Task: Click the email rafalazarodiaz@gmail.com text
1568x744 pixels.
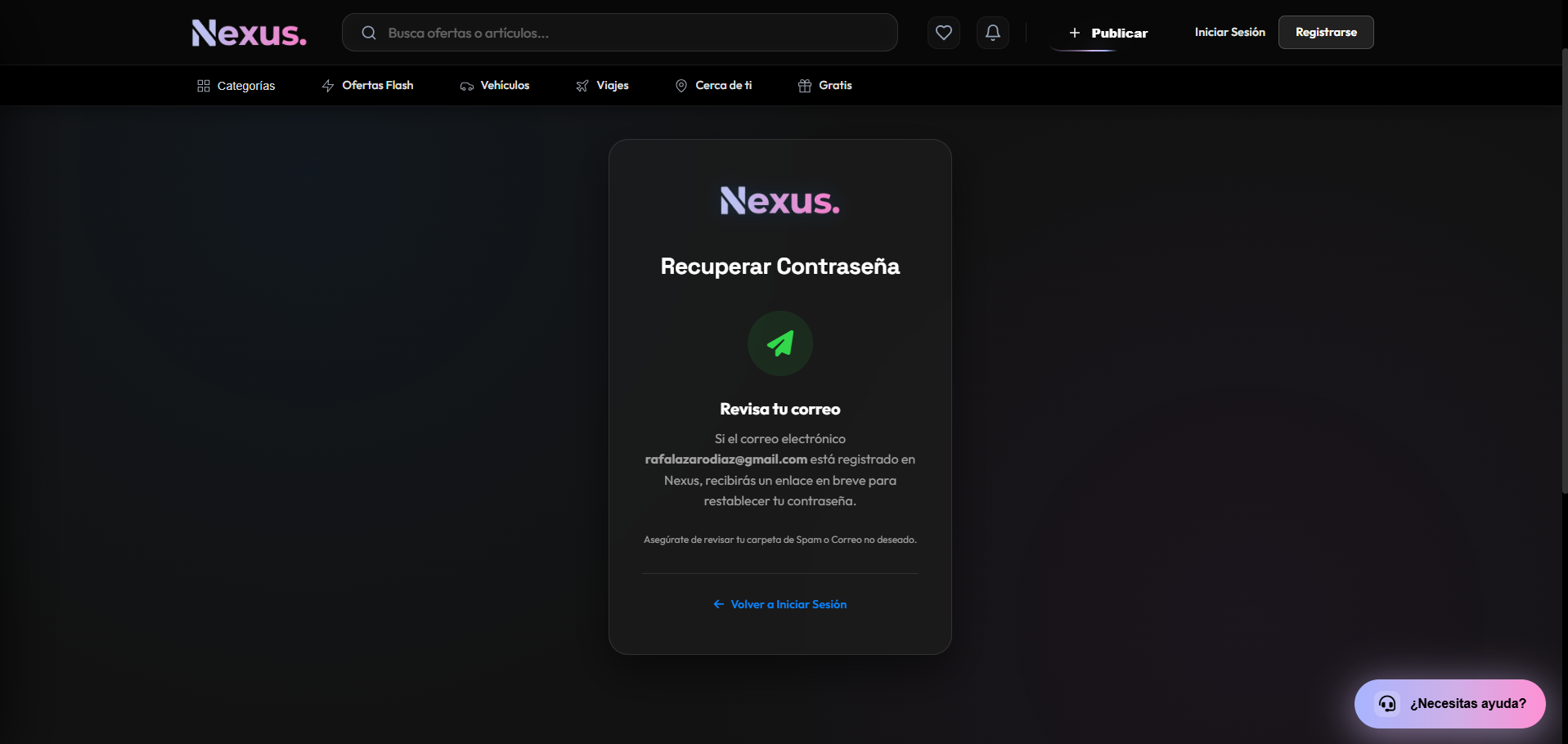Action: 726,459
